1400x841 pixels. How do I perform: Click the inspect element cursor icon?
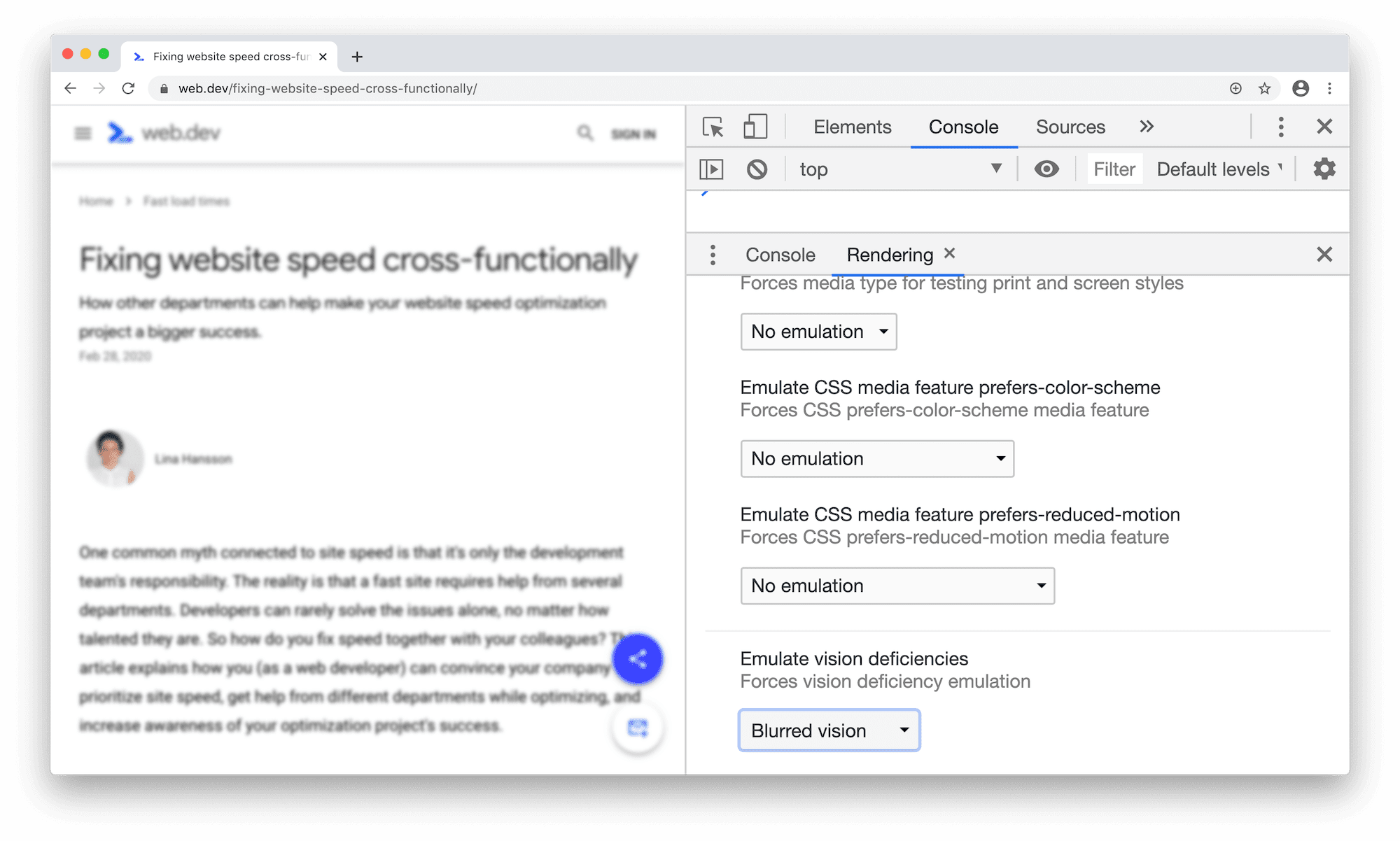pos(713,127)
